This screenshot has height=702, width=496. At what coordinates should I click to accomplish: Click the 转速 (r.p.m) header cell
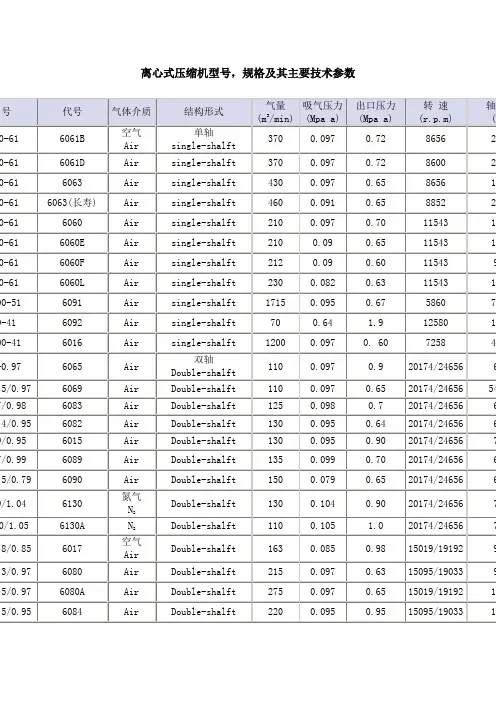point(436,112)
